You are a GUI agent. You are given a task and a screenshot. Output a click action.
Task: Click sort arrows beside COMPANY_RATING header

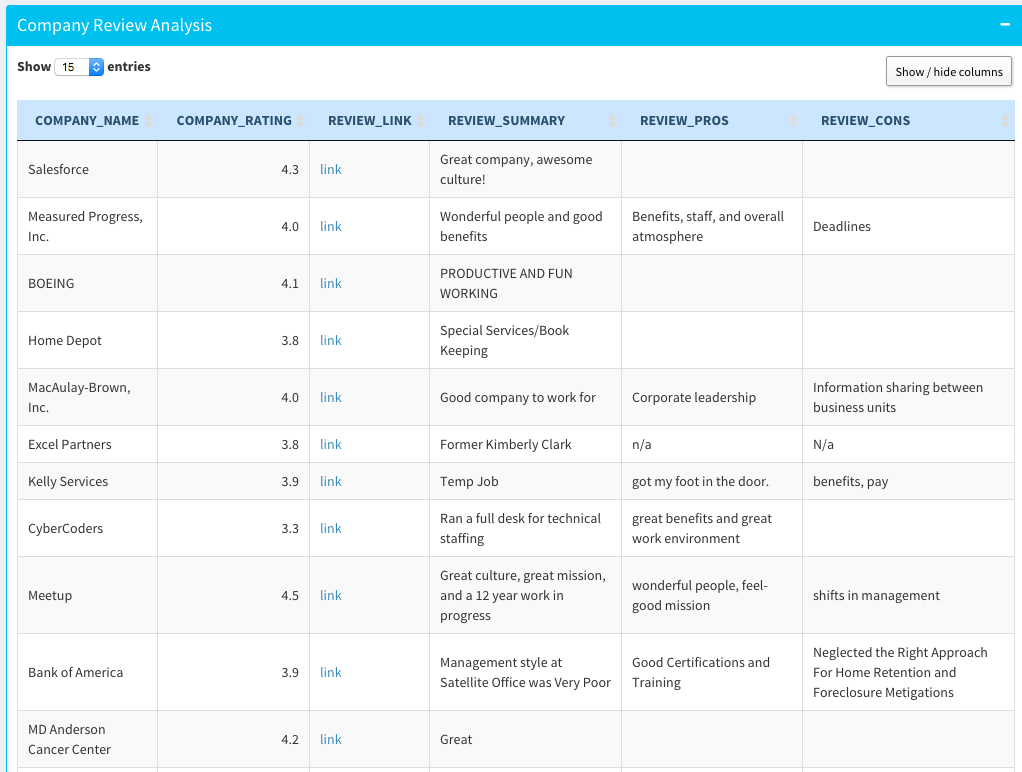pos(300,121)
